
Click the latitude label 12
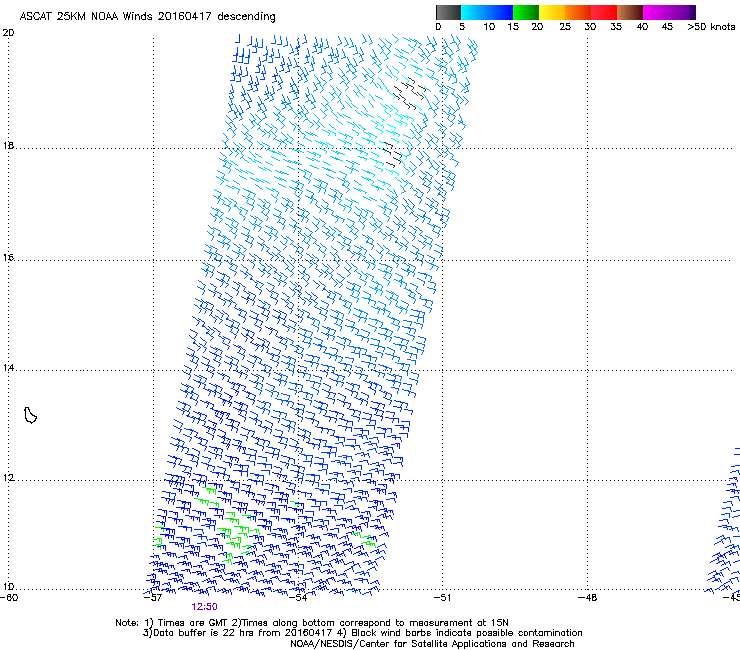click(8, 478)
